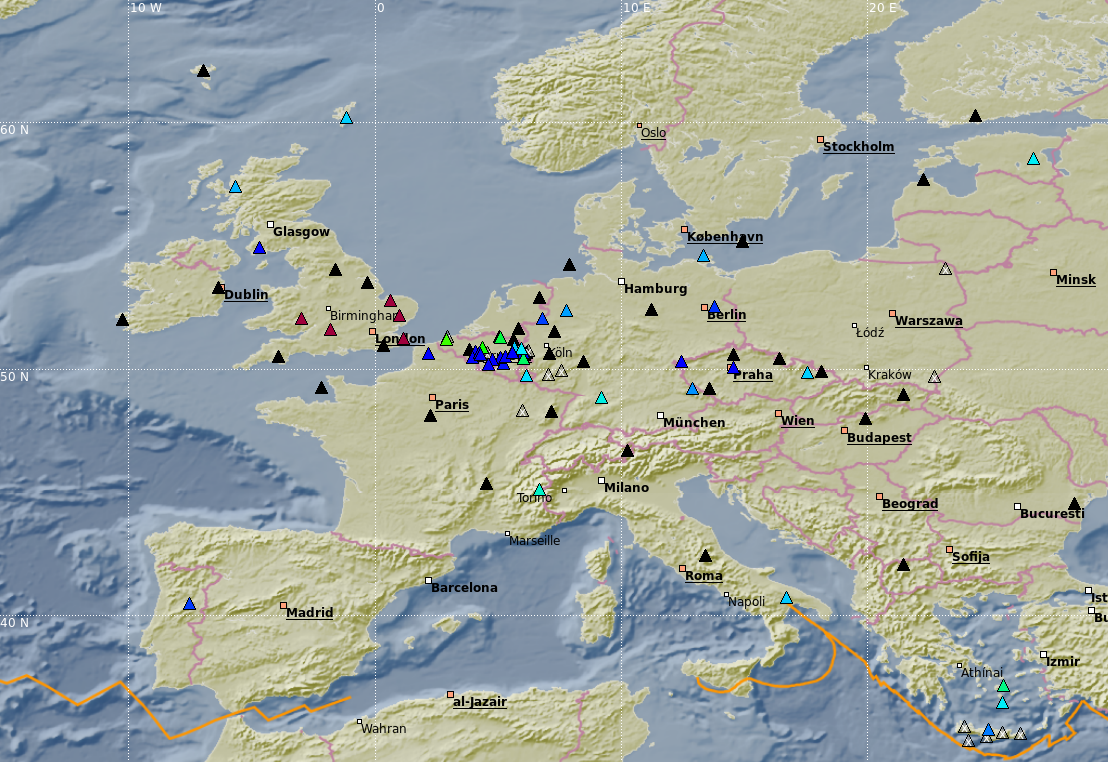Click the blue triangle beside the Berlin marker

(714, 307)
